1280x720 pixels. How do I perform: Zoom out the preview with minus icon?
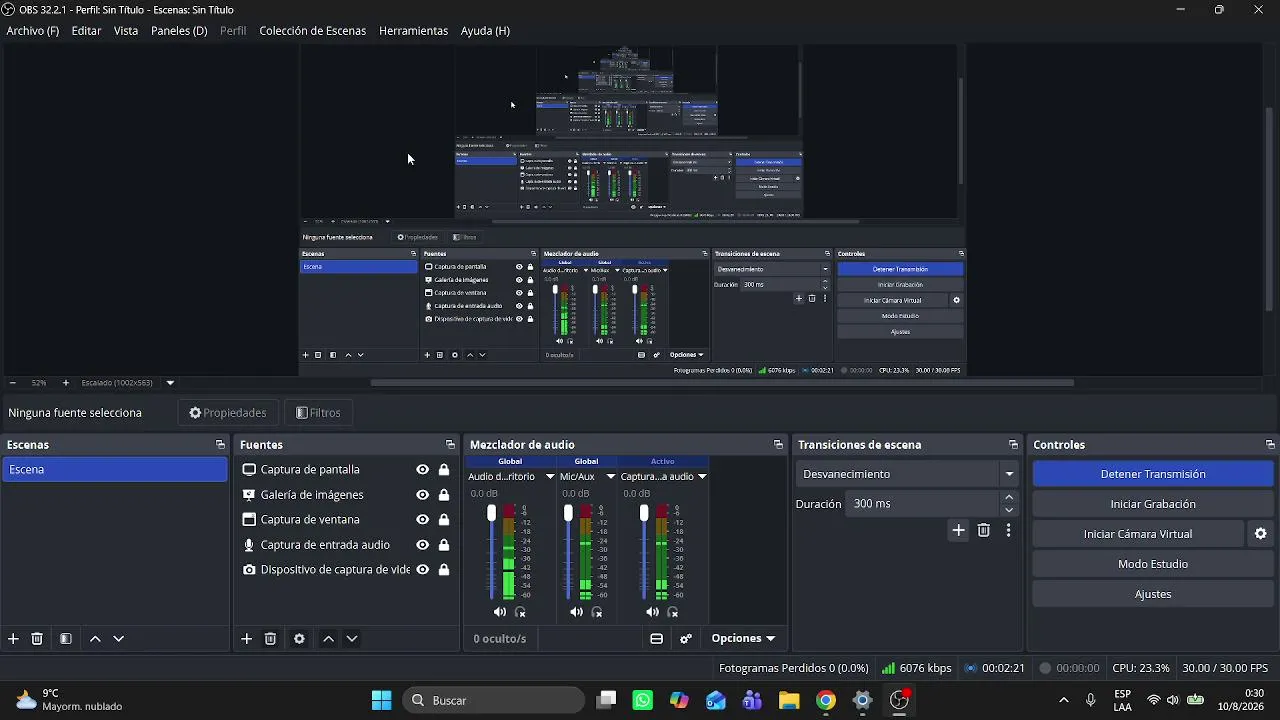tap(12, 383)
